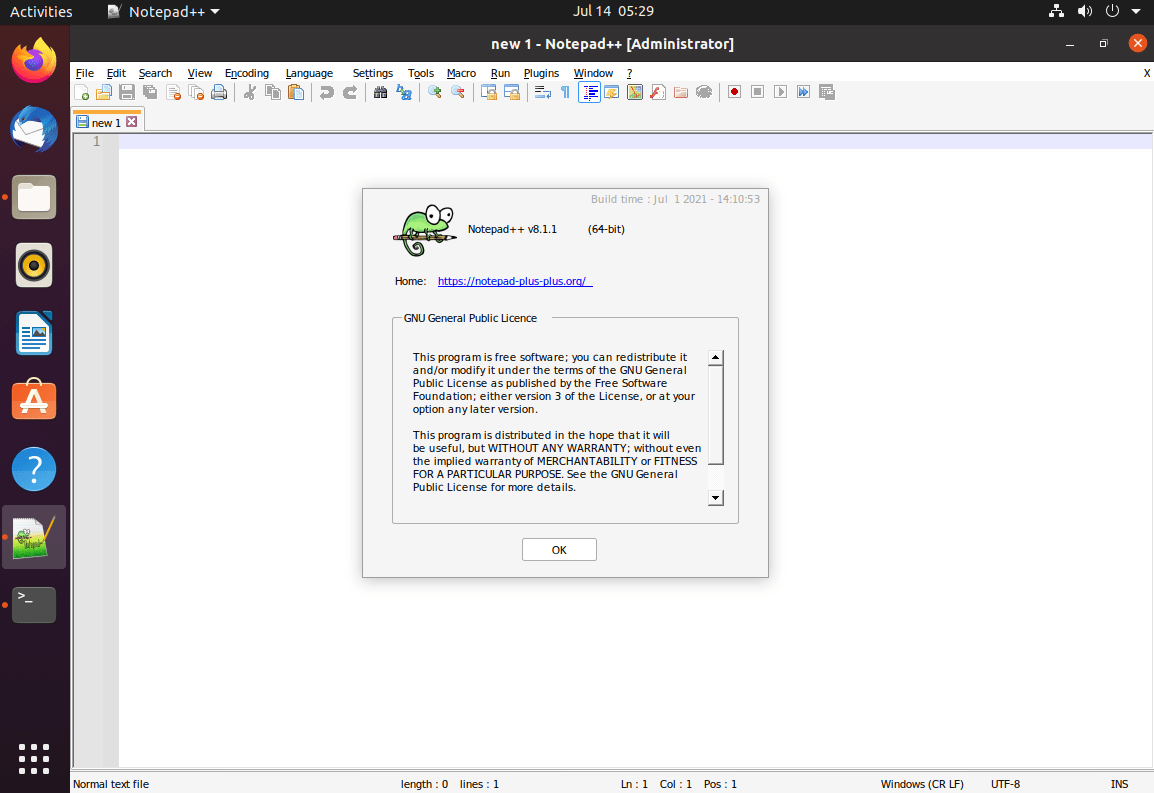Click the New file toolbar icon
1154x793 pixels.
(82, 92)
